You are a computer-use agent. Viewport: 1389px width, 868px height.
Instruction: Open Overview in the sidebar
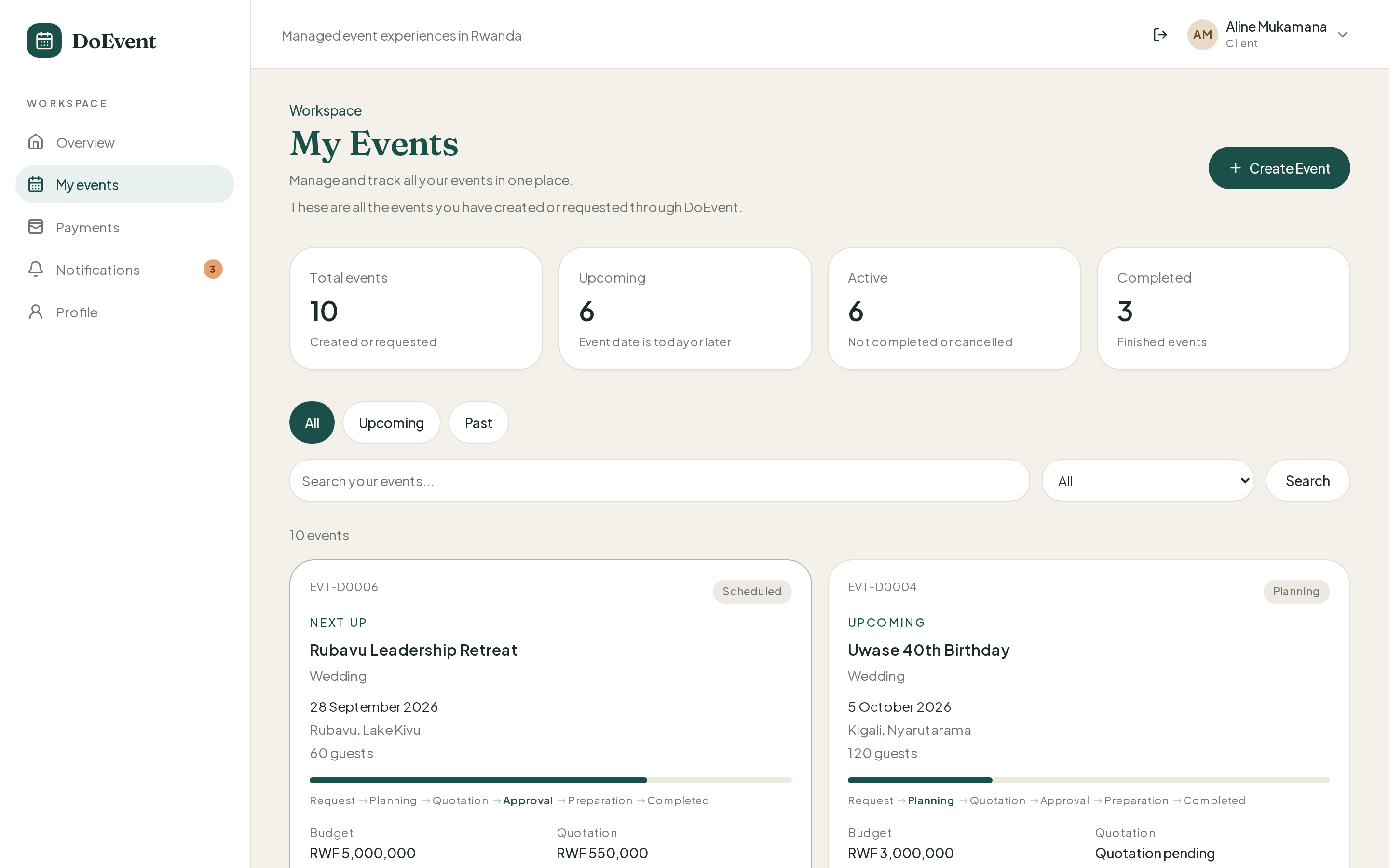(x=124, y=142)
